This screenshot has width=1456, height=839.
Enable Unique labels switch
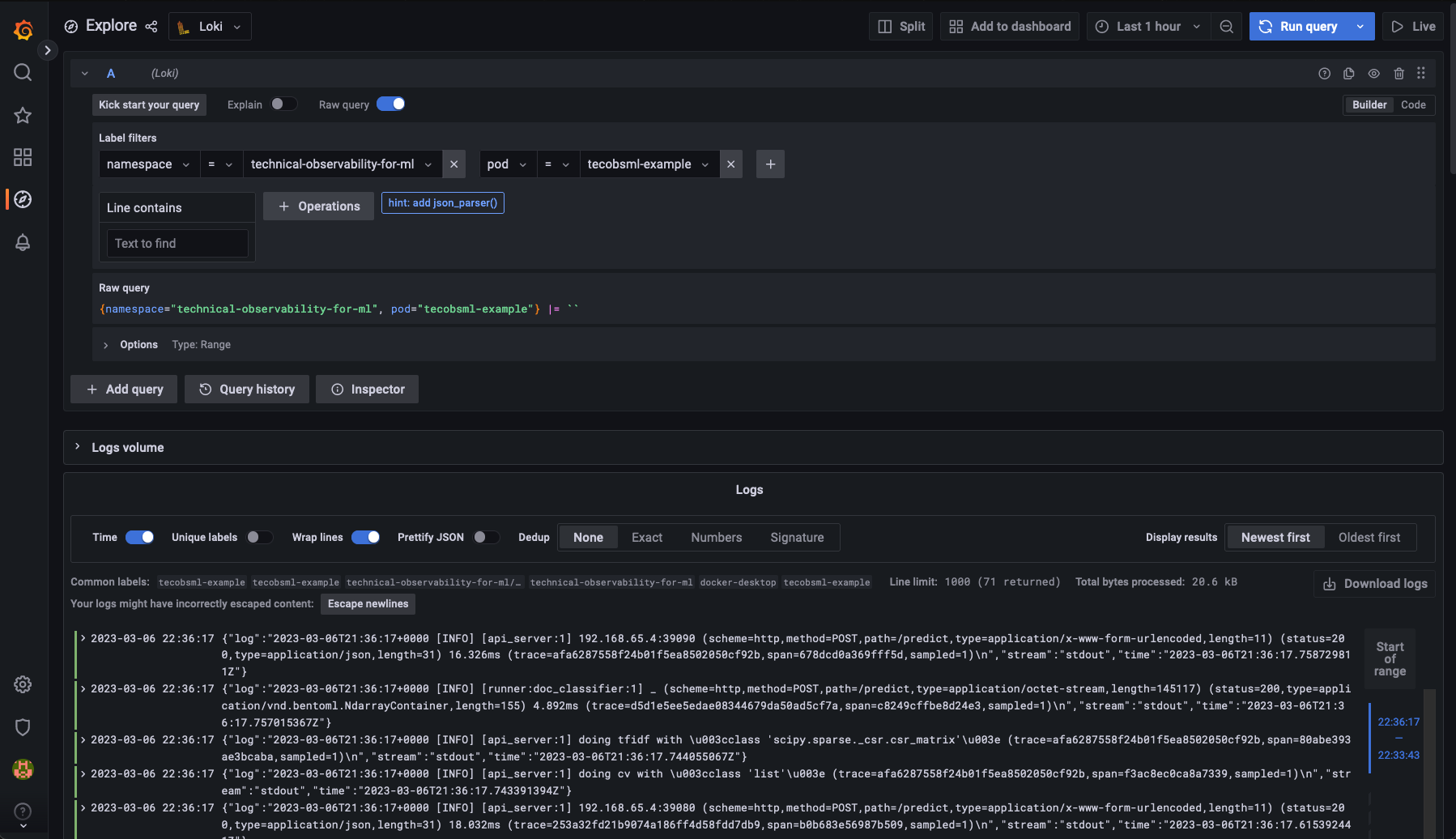coord(260,537)
